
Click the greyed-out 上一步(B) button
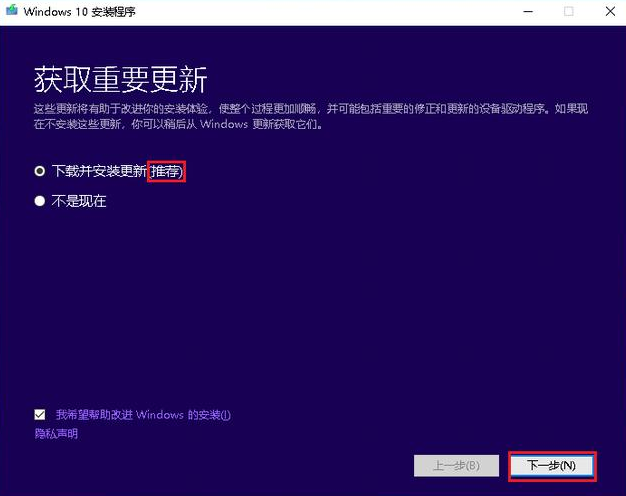[456, 466]
